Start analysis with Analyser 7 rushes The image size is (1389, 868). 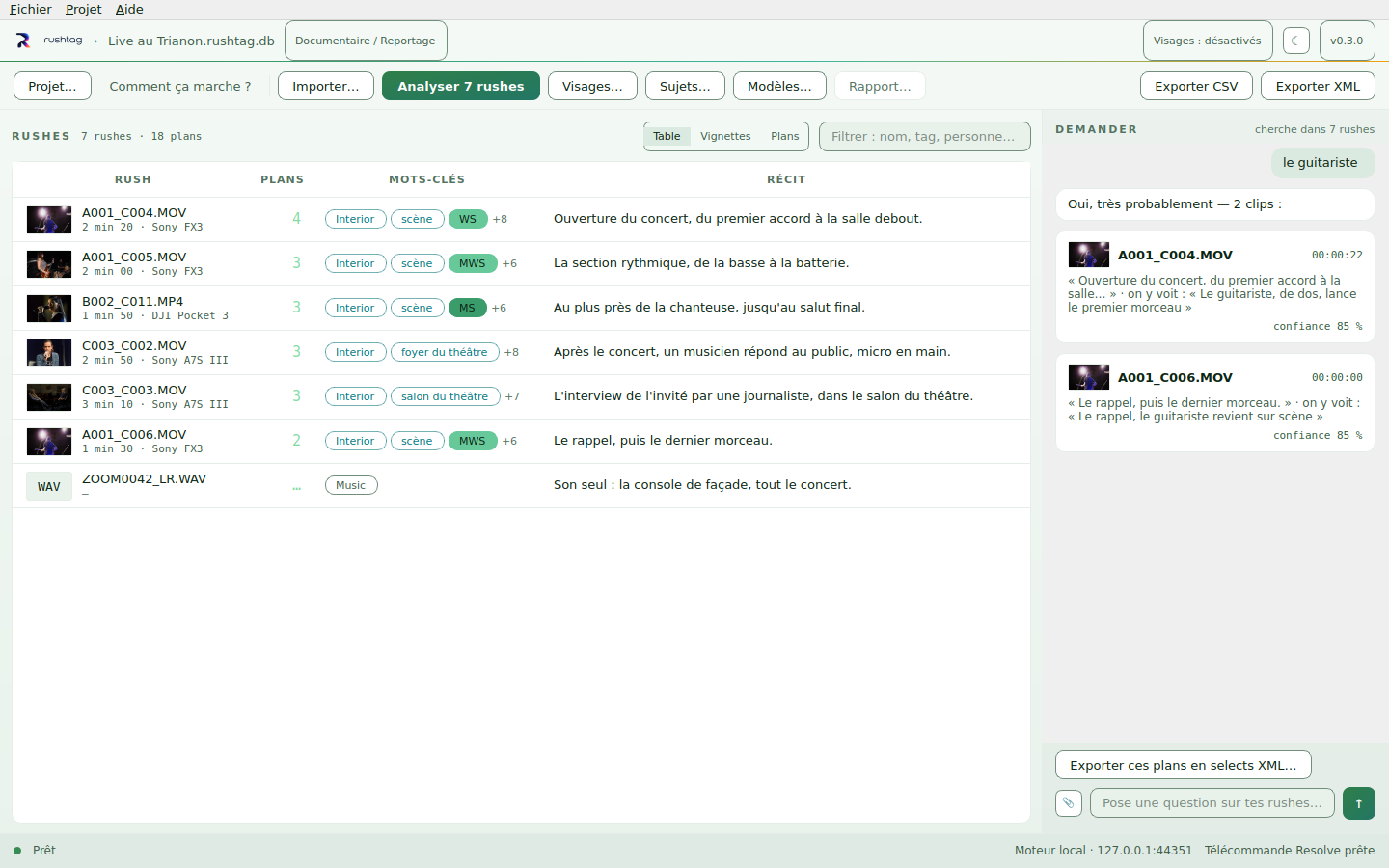click(461, 86)
